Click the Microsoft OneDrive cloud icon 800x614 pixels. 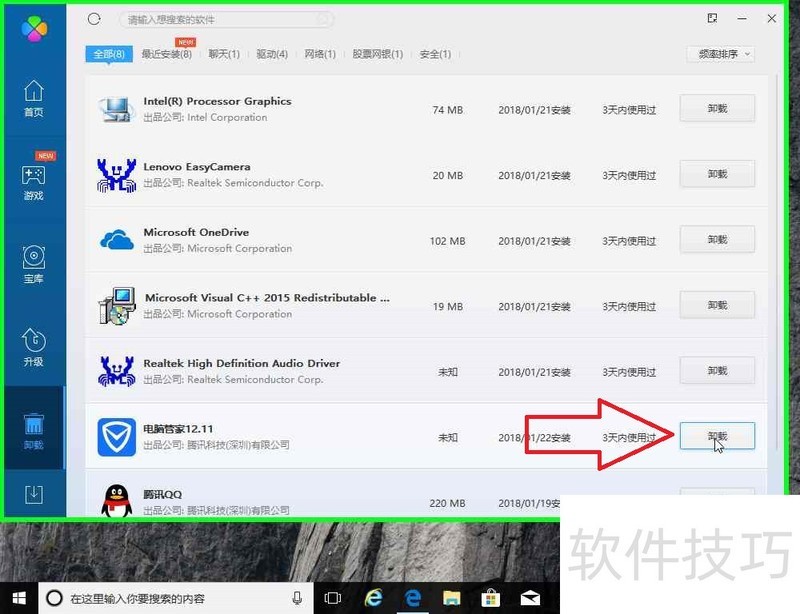coord(117,240)
